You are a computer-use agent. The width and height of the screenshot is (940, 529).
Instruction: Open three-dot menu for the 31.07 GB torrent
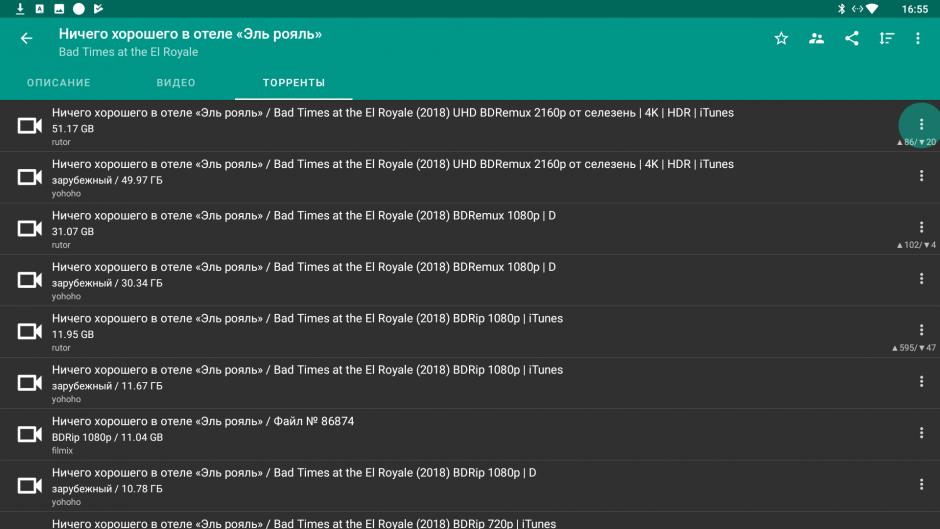pos(921,227)
